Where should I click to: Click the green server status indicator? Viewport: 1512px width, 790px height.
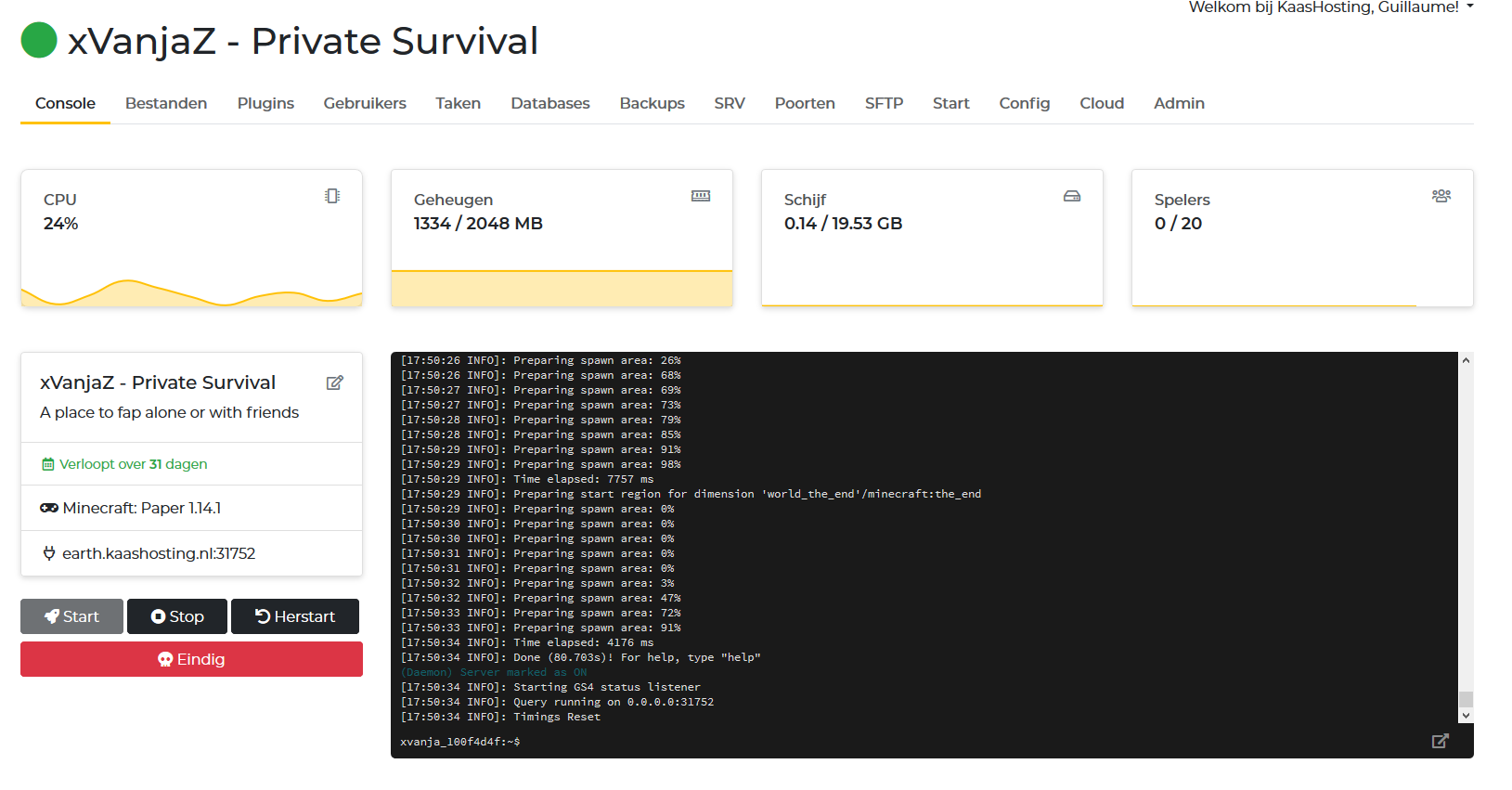39,41
